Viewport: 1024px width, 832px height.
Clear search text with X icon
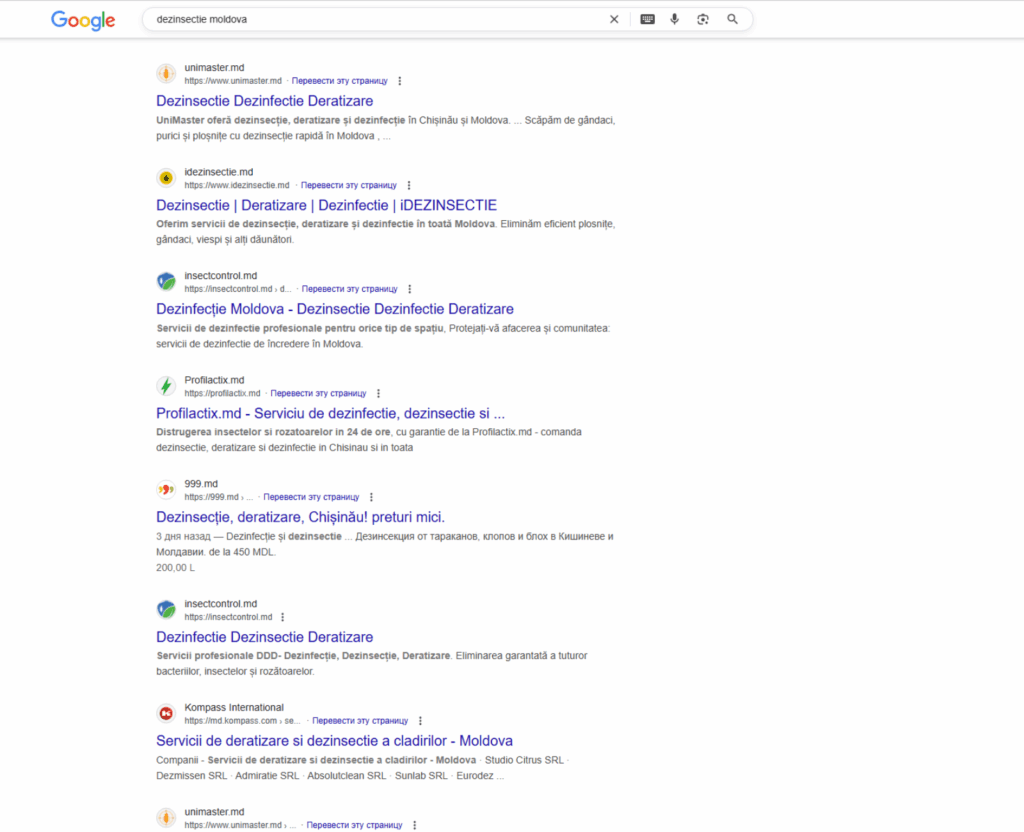coord(614,19)
